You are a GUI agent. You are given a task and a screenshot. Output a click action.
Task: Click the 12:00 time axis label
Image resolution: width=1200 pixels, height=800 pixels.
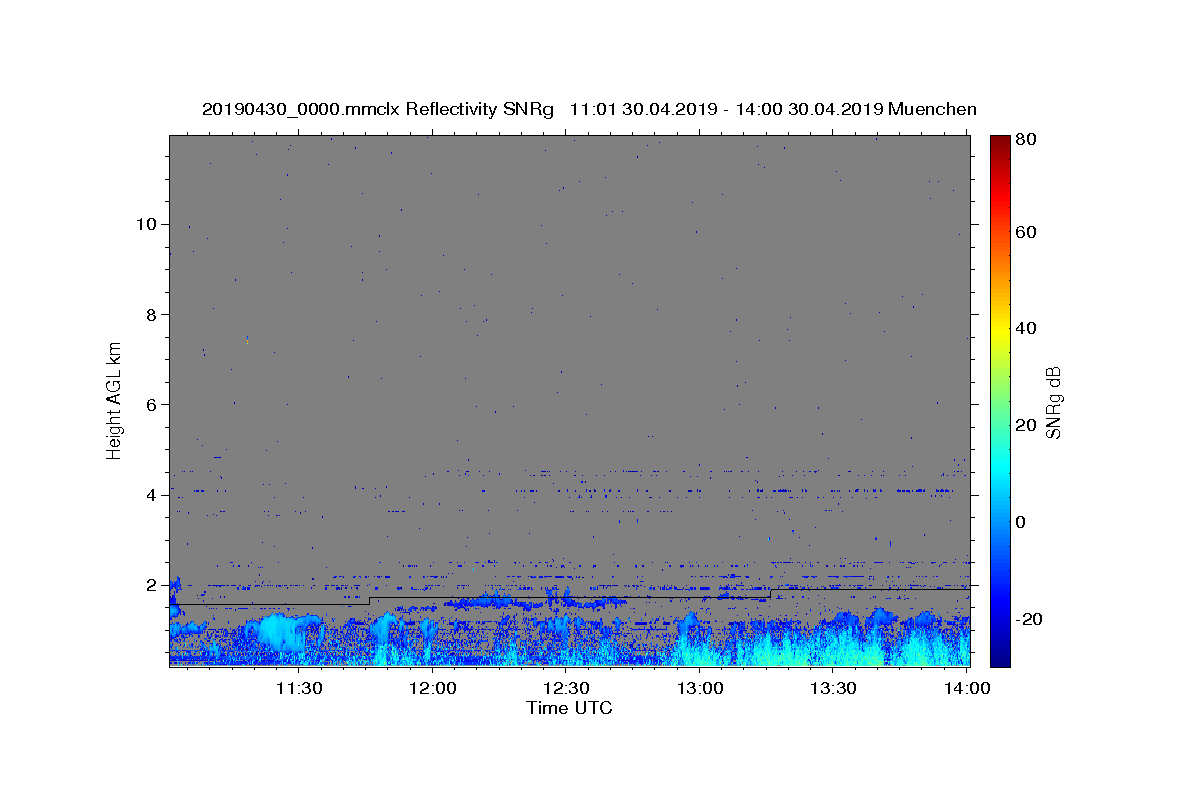[433, 688]
